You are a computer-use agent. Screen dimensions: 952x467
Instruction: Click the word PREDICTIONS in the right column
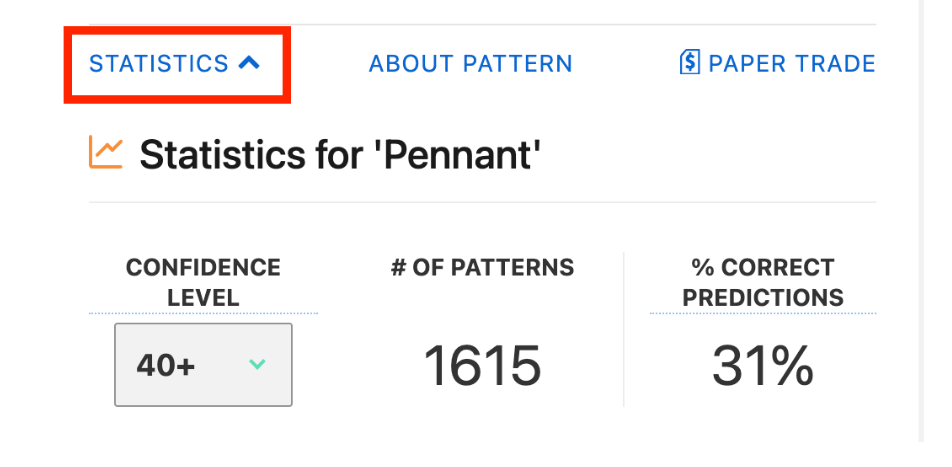(763, 297)
